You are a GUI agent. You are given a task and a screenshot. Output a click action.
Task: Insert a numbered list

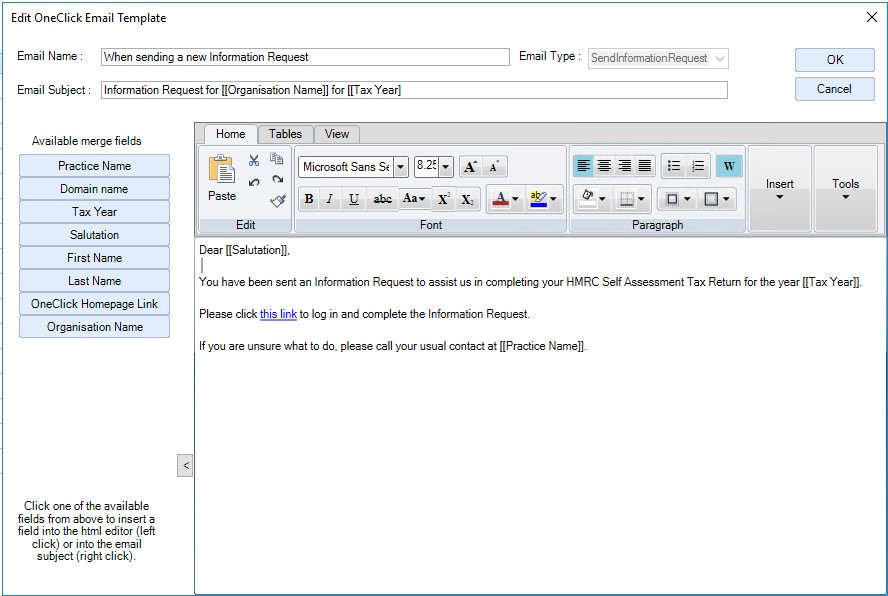tap(698, 166)
